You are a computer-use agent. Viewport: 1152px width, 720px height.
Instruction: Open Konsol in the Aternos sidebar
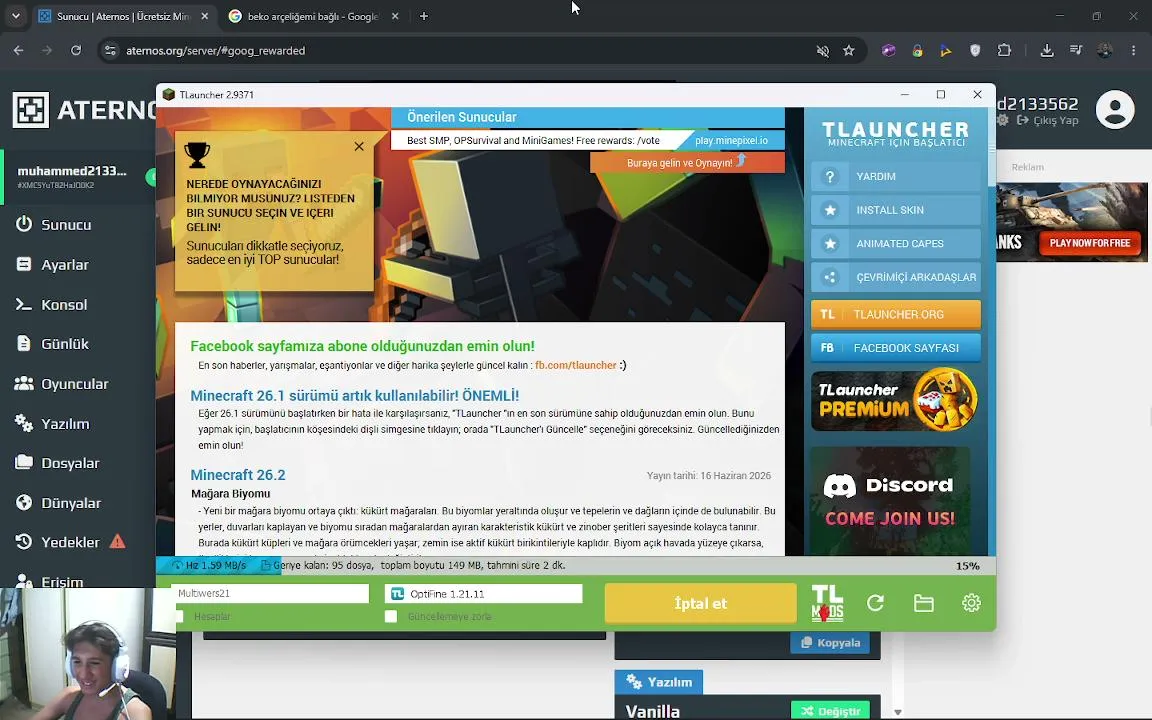pyautogui.click(x=64, y=304)
